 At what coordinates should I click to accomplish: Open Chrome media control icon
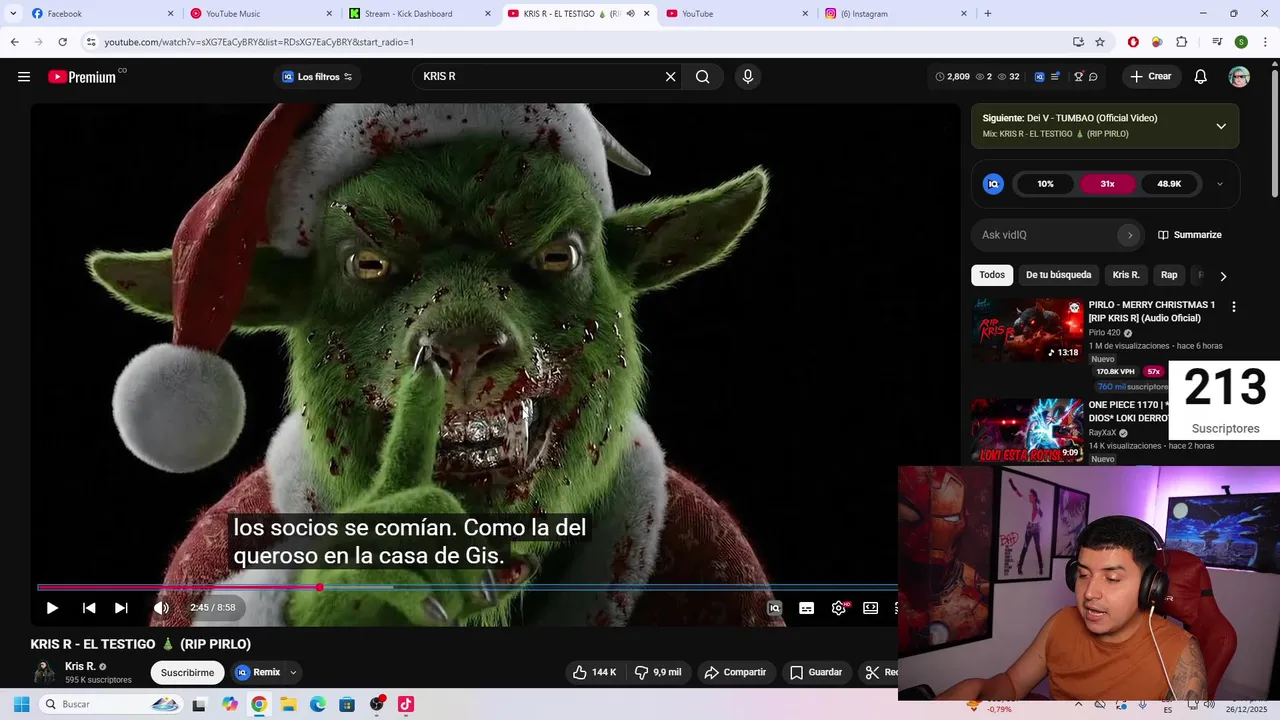(x=1217, y=42)
